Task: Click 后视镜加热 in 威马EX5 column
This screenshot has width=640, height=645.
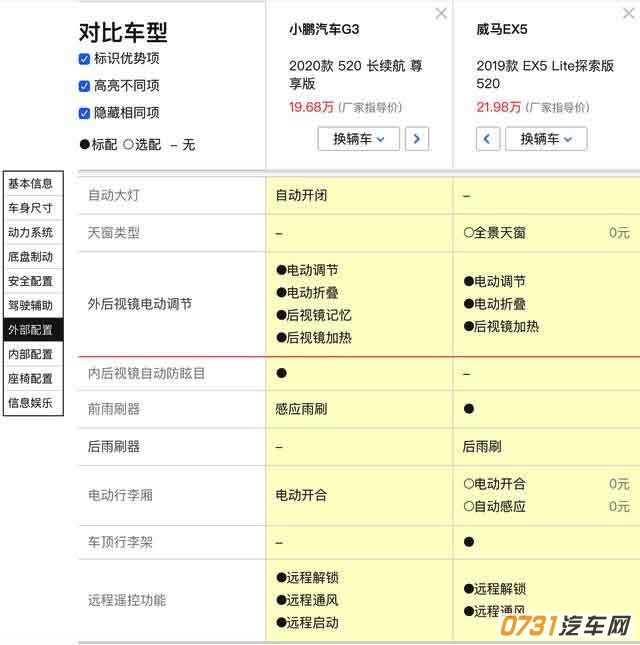Action: [501, 327]
